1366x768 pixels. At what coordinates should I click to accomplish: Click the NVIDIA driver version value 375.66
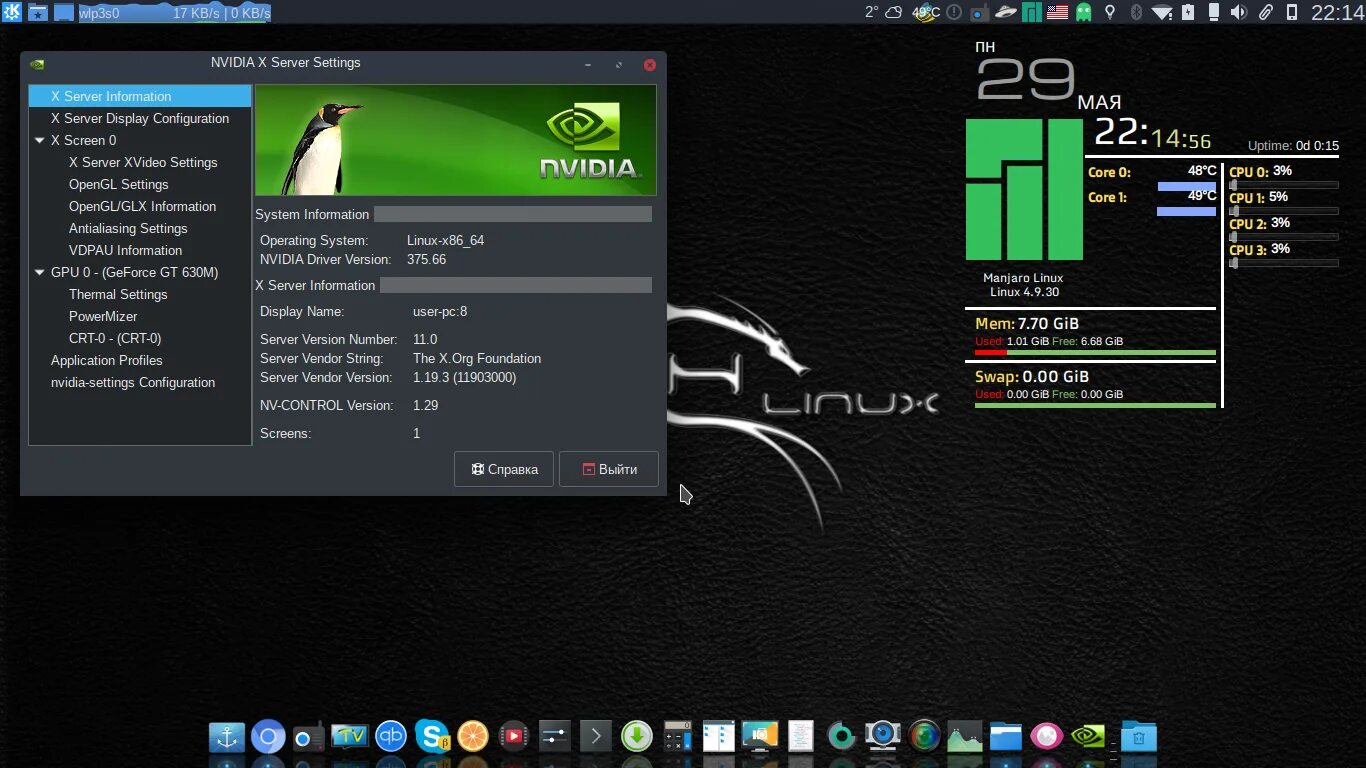(426, 259)
